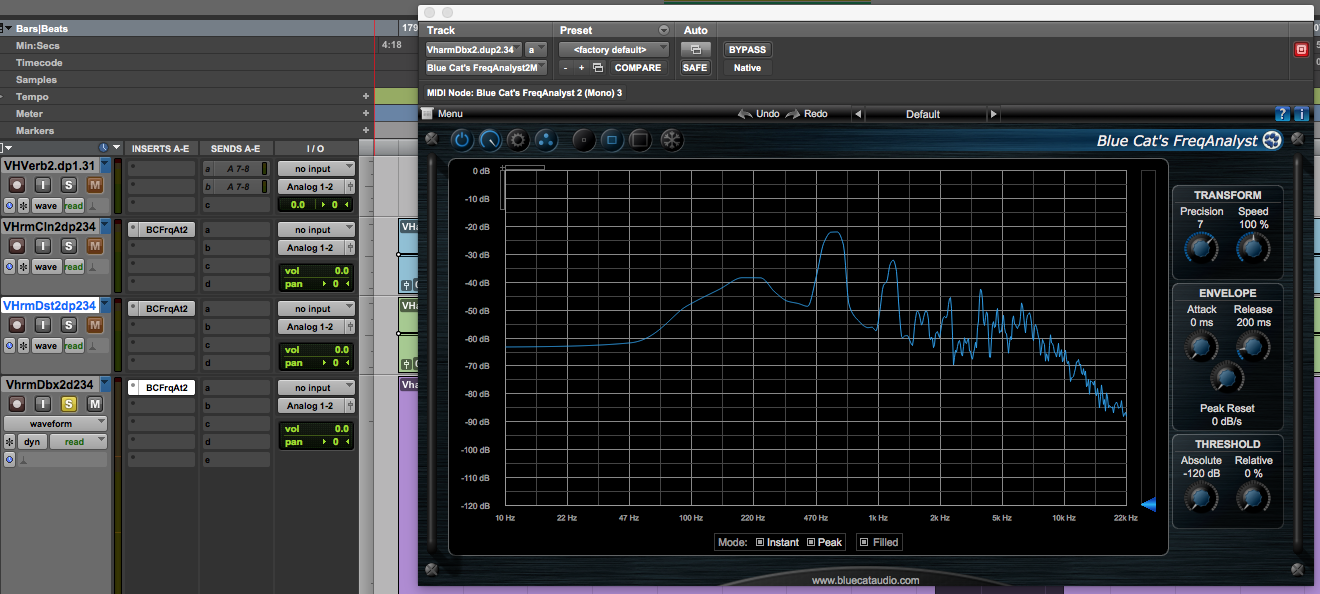Open the blue question-mark help icon
Image resolution: width=1320 pixels, height=594 pixels.
[1283, 114]
